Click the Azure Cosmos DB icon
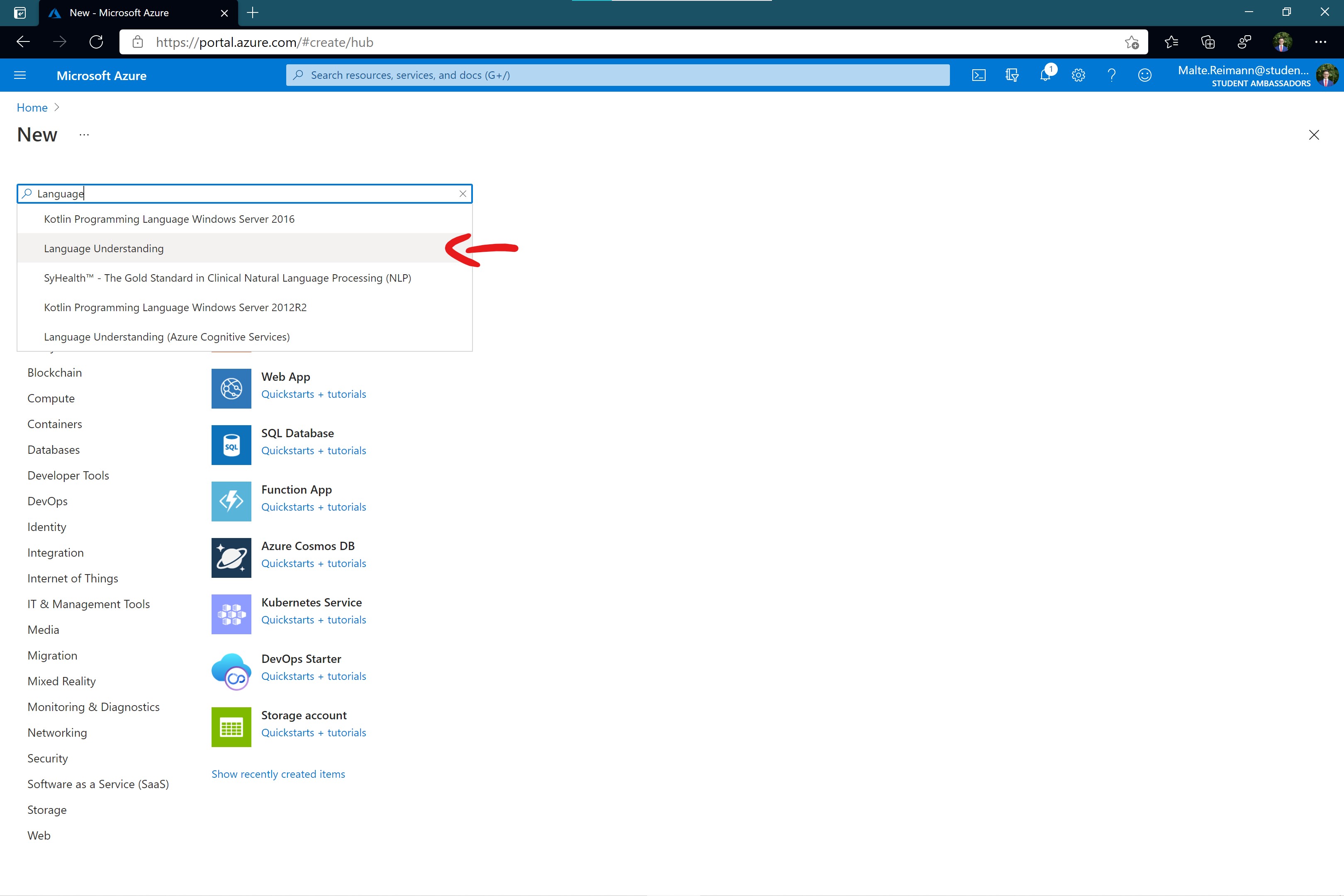1344x896 pixels. click(231, 558)
